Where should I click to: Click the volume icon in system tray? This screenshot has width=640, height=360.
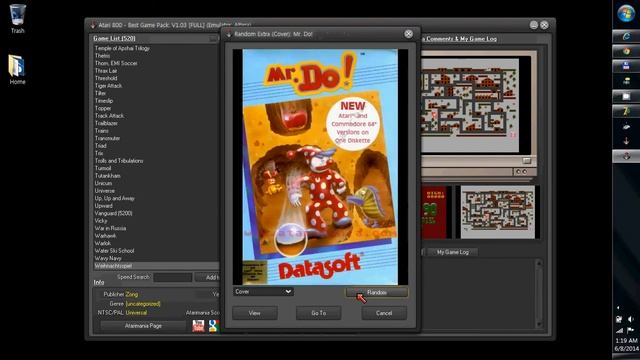[631, 319]
